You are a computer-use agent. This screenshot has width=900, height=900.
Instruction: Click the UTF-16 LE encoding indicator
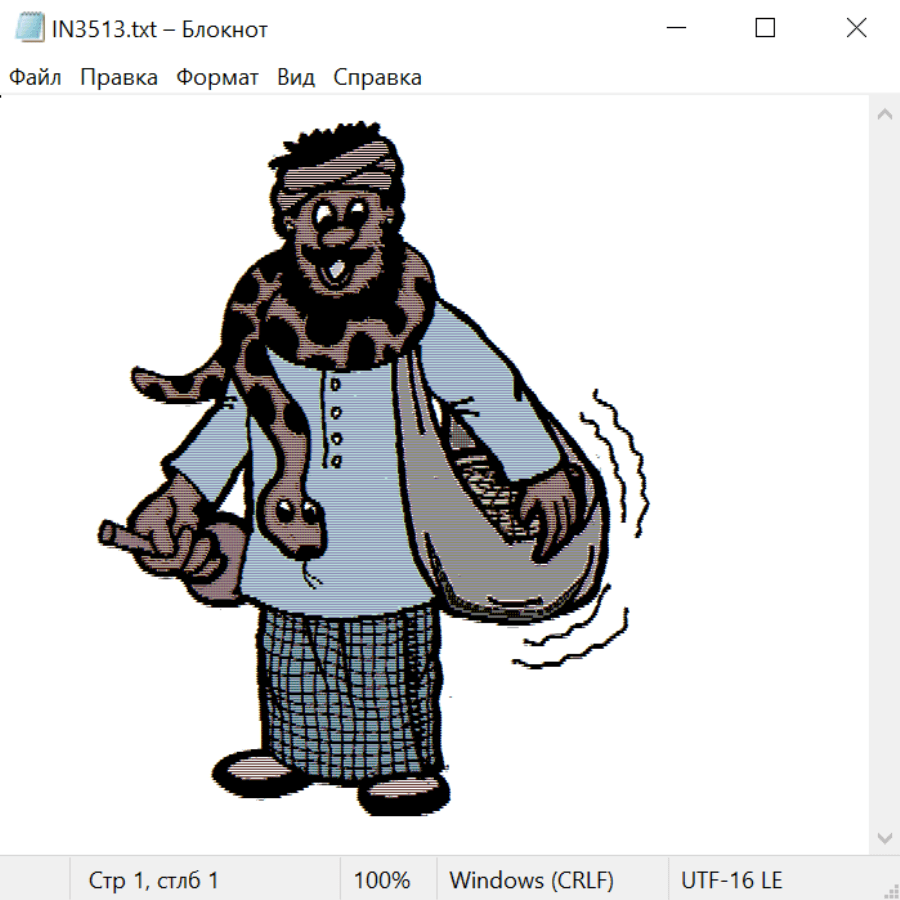point(731,881)
